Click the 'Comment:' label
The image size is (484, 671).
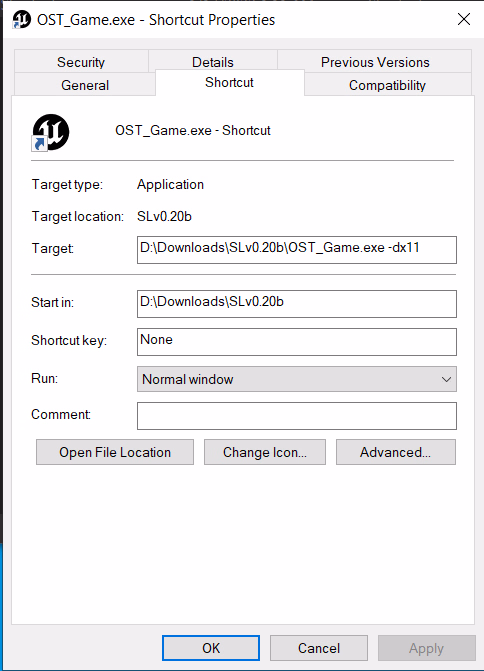(x=61, y=414)
